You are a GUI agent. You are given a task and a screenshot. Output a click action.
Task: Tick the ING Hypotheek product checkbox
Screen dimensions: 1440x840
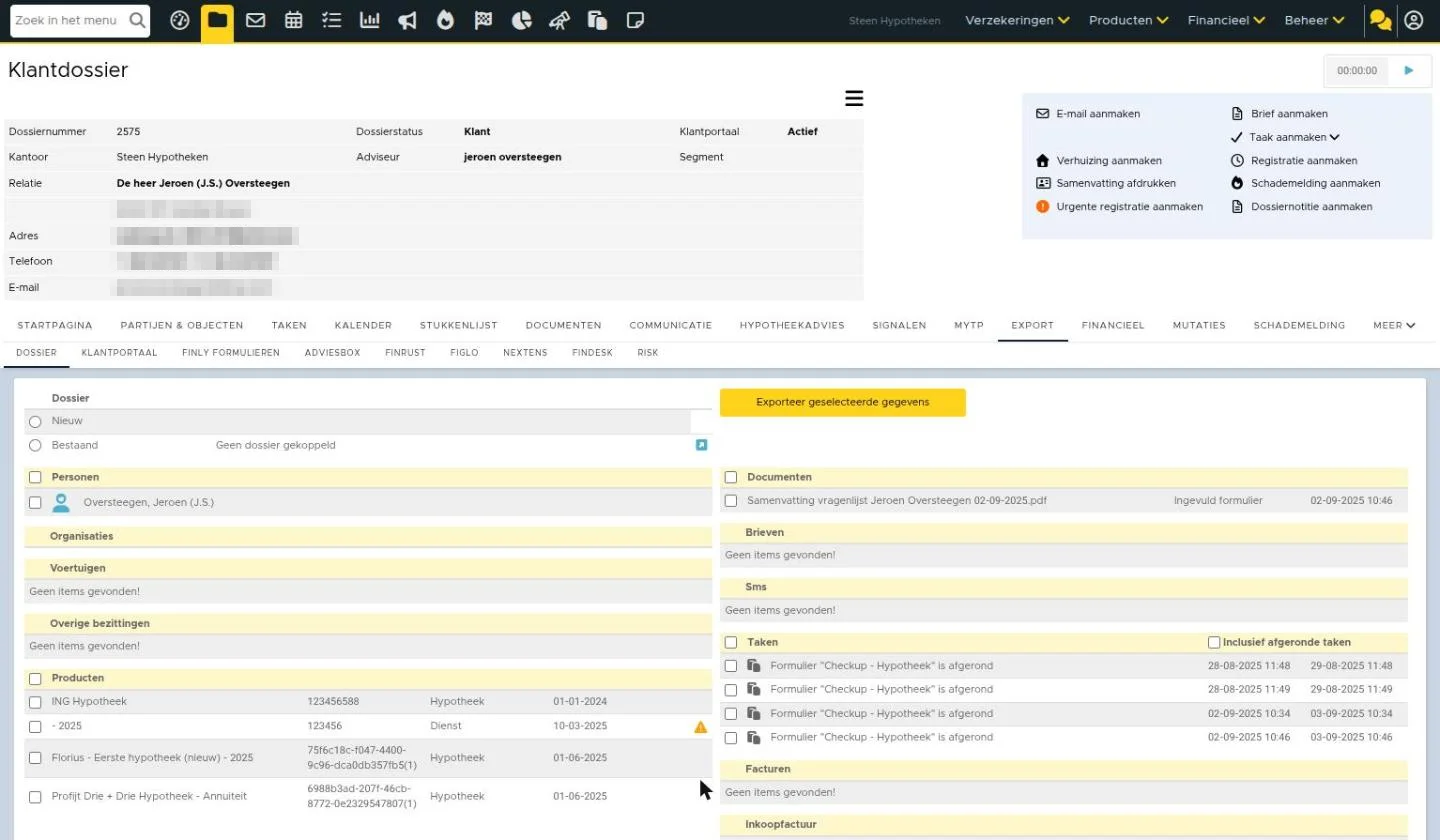click(x=35, y=702)
